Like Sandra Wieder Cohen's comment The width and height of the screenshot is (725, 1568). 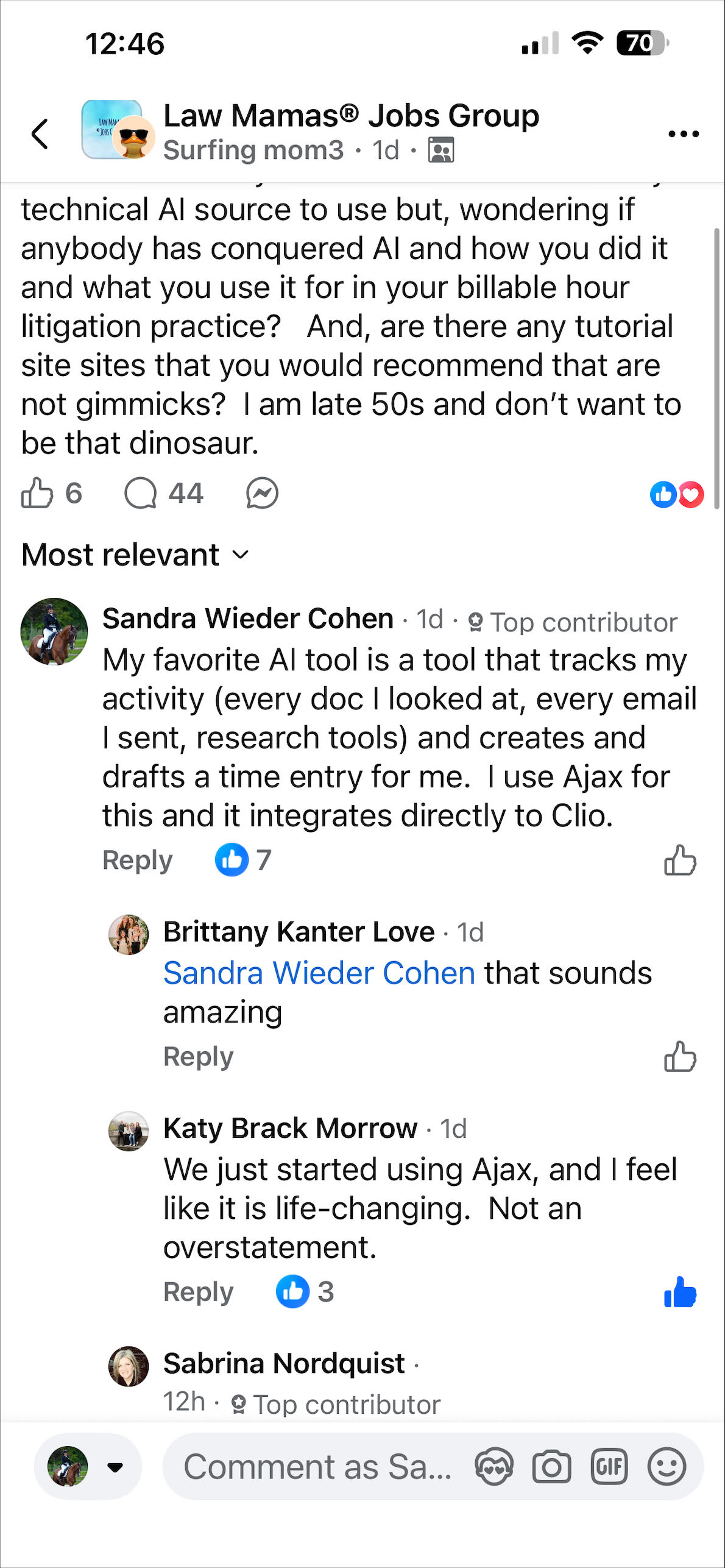pos(680,860)
